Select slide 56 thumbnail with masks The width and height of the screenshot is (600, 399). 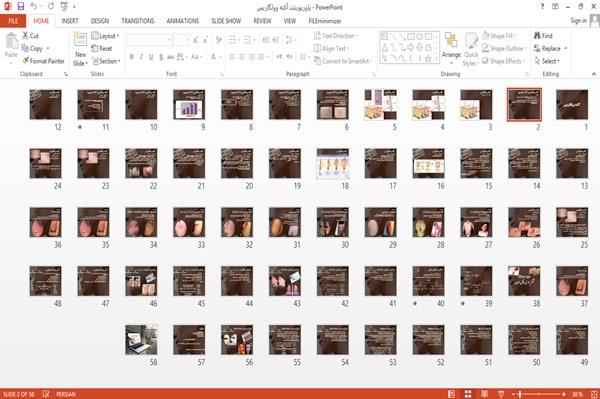pos(237,340)
